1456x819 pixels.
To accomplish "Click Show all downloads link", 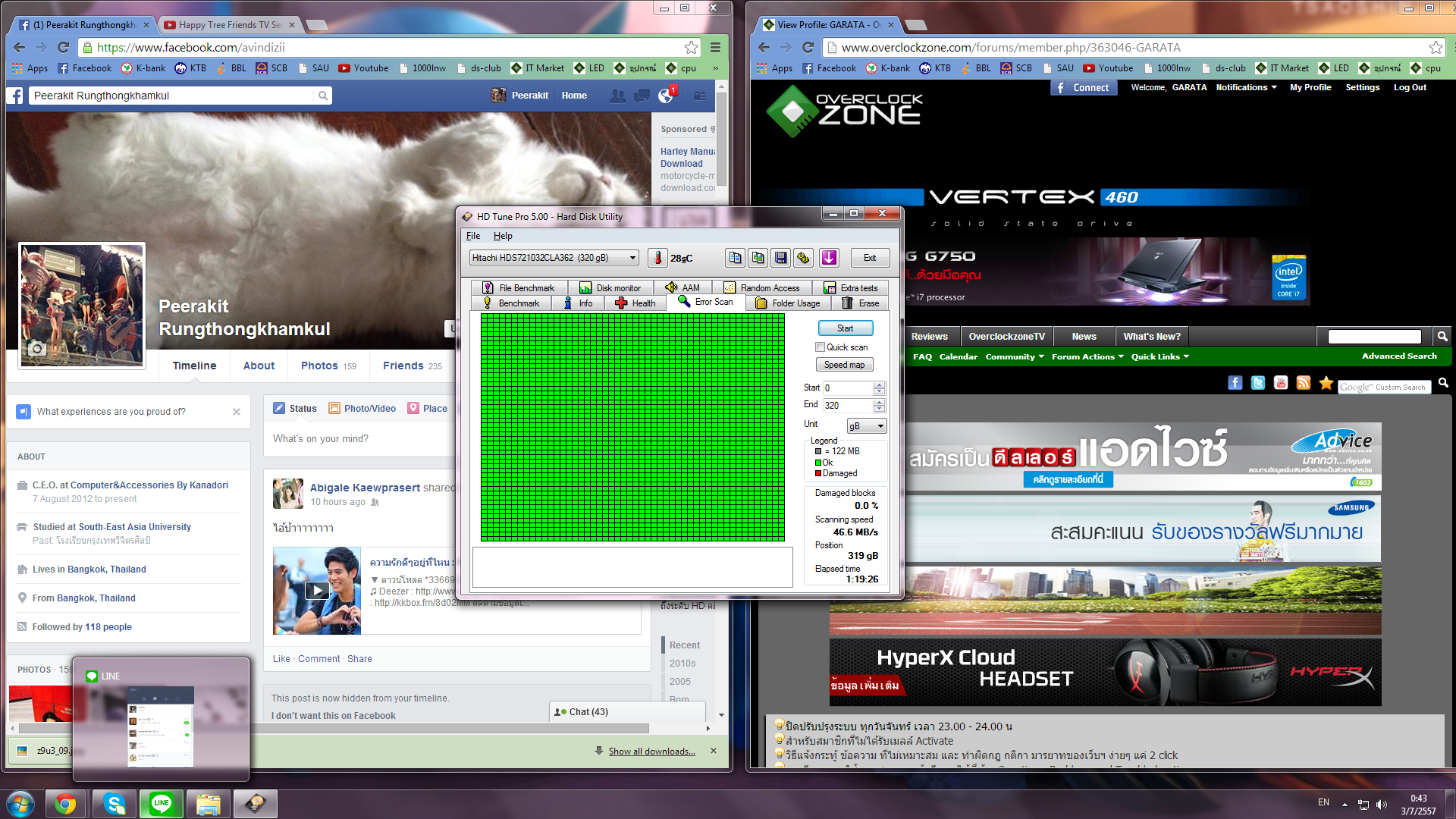I will coord(651,752).
